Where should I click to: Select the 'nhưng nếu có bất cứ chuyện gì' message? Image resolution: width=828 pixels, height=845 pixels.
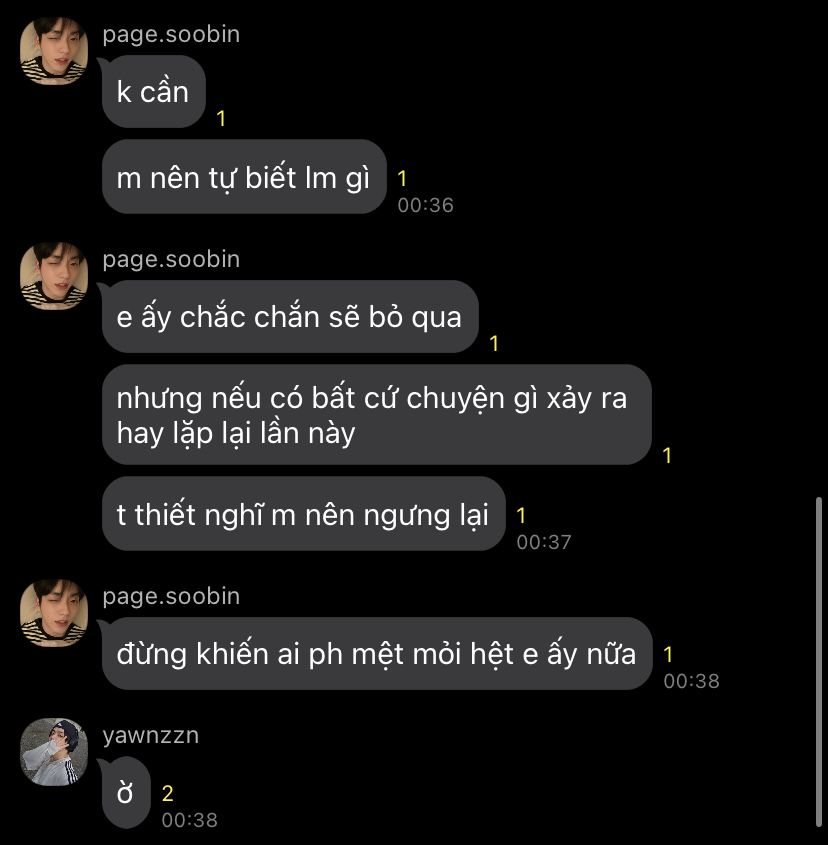pos(377,414)
